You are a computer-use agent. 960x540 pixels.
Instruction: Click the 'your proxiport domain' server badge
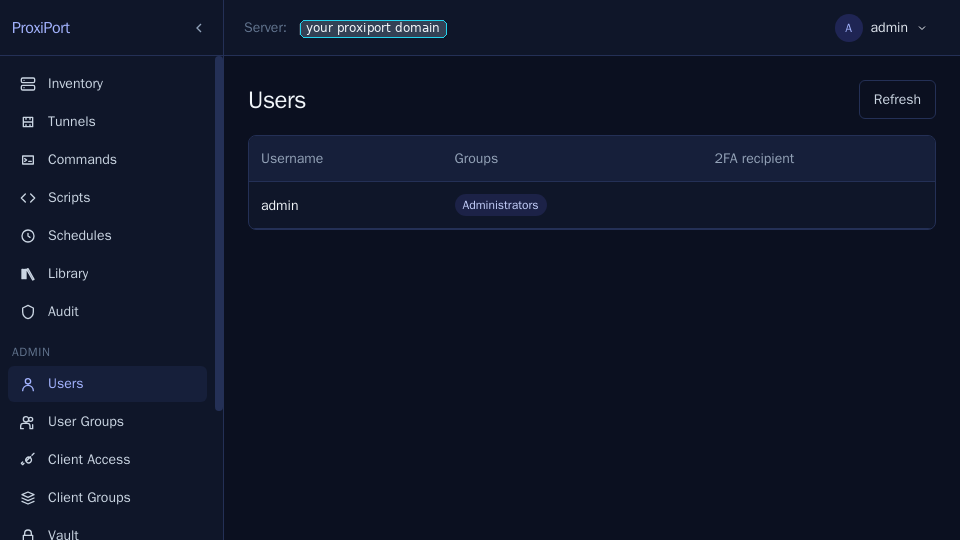tap(373, 28)
